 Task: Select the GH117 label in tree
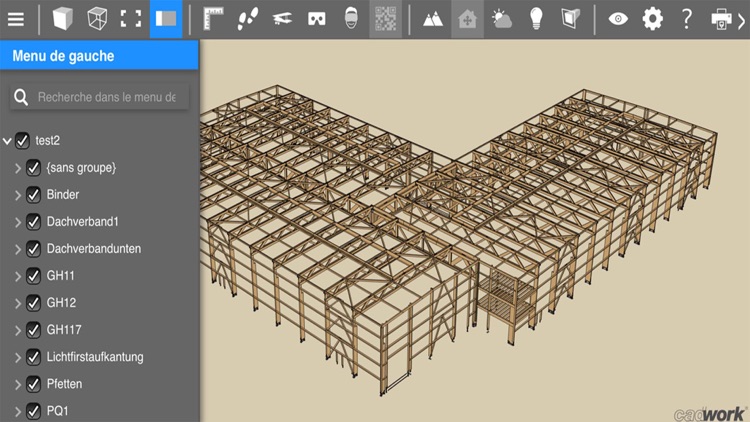coord(64,330)
